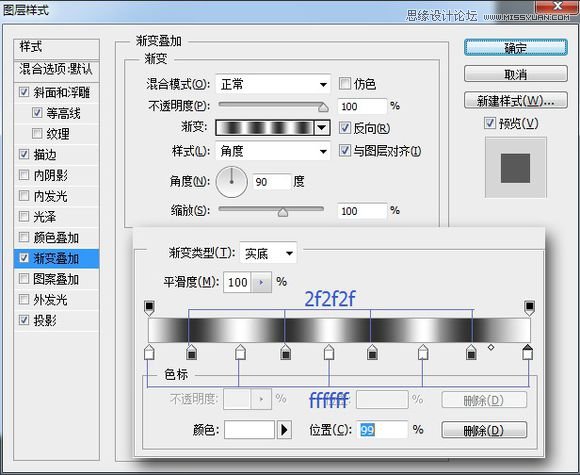Click the scale value field showing 100
Screen dimensions: 580x475
pyautogui.click(x=362, y=211)
